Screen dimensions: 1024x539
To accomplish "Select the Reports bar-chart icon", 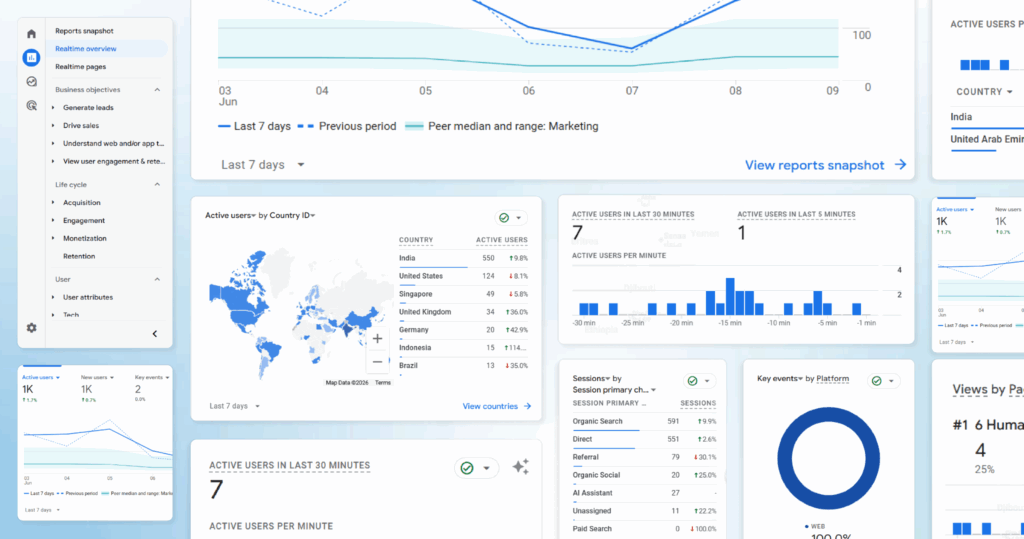I will (x=31, y=57).
